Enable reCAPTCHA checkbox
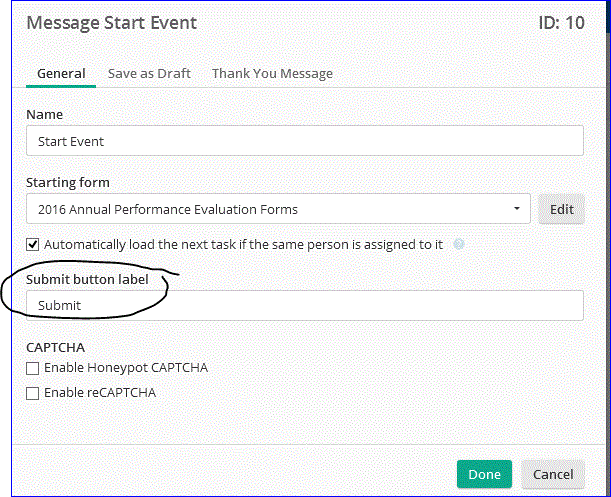Image resolution: width=611 pixels, height=497 pixels. click(33, 393)
